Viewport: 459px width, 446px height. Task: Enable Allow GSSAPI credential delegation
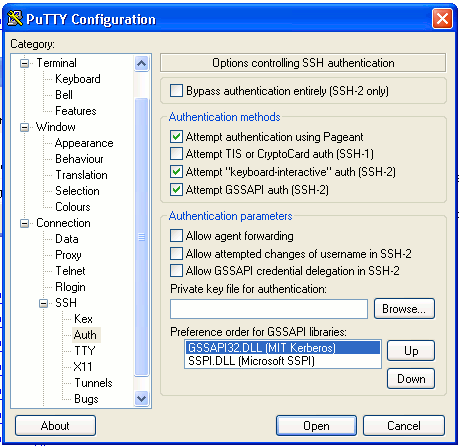click(176, 271)
